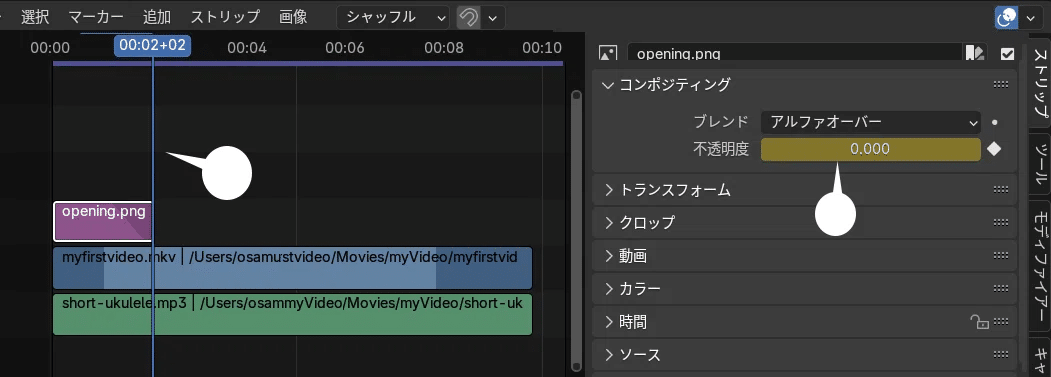Click the strip color tag icon
1051x377 pixels.
coord(974,54)
